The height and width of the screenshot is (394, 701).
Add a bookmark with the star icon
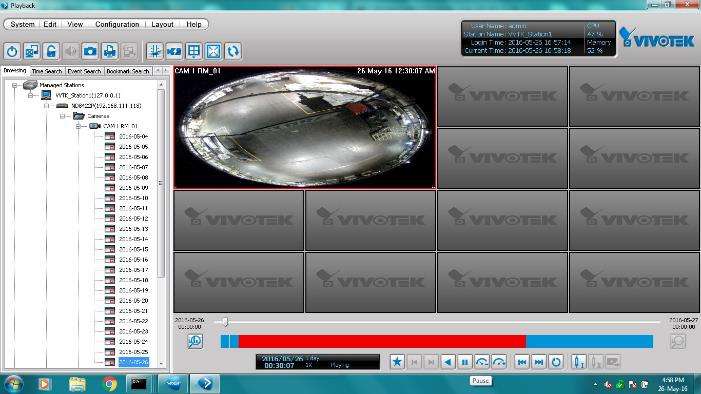click(x=397, y=362)
